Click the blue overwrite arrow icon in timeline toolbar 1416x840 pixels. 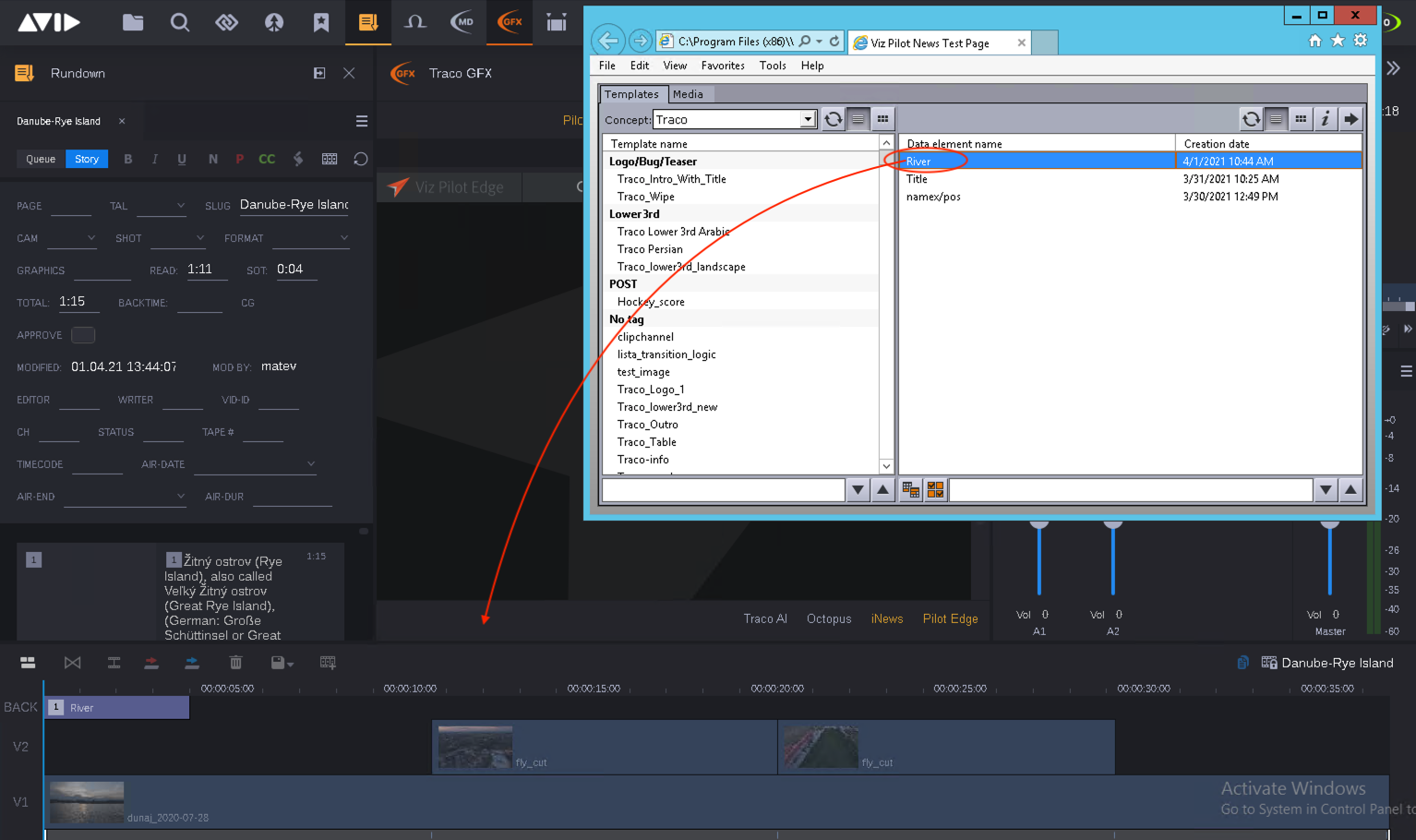[191, 663]
